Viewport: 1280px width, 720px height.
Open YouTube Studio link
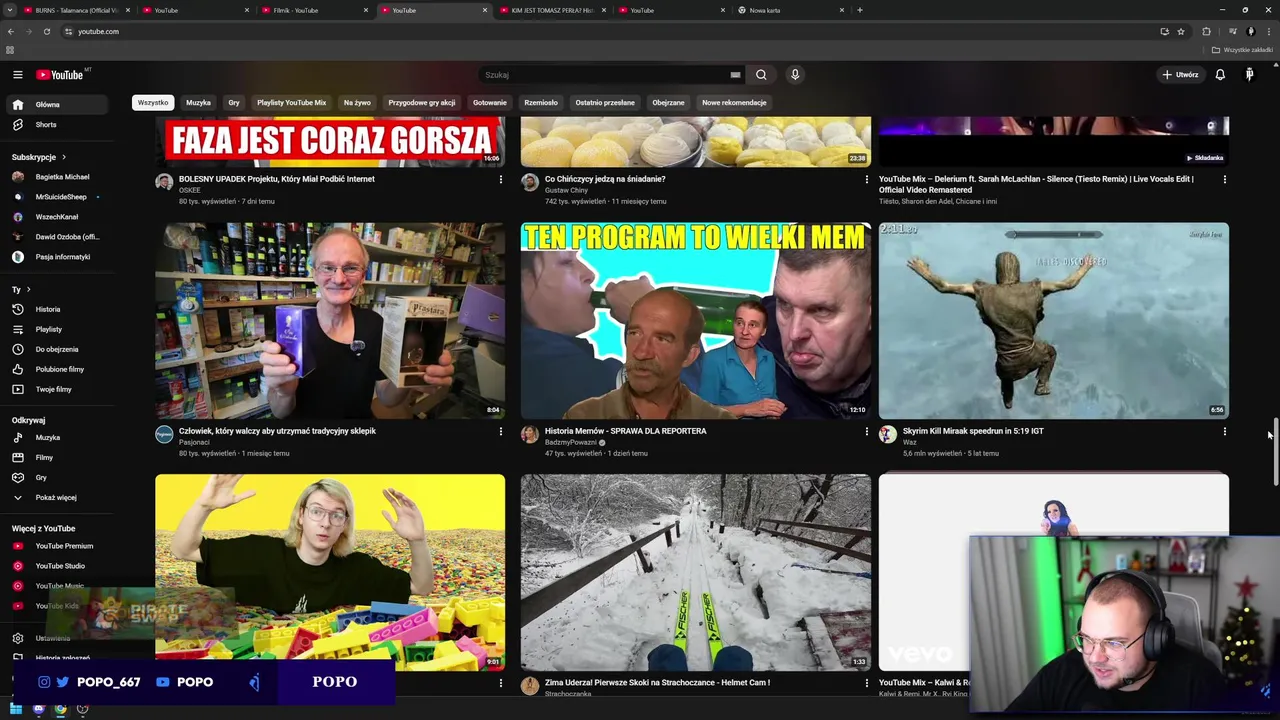point(60,566)
